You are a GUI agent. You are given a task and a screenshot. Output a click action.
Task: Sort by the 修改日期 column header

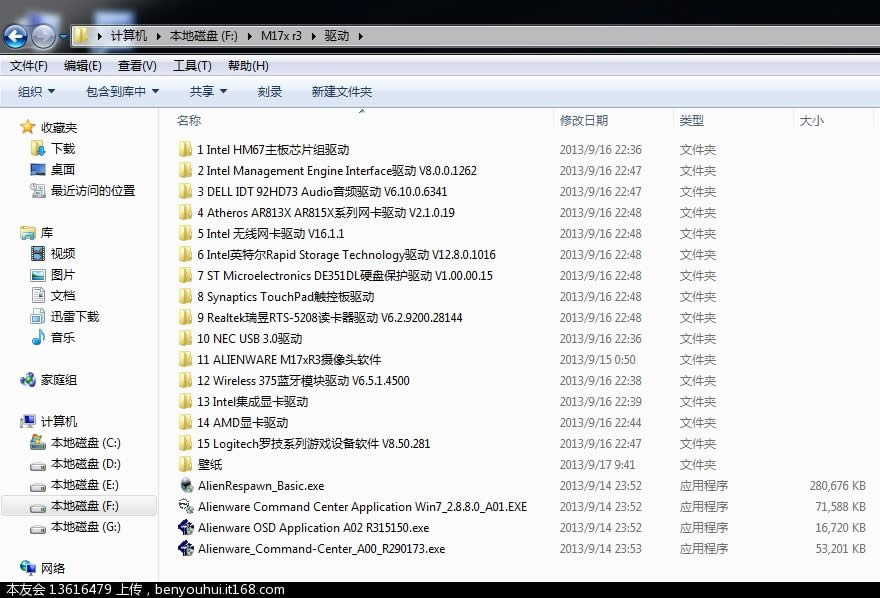tap(584, 121)
